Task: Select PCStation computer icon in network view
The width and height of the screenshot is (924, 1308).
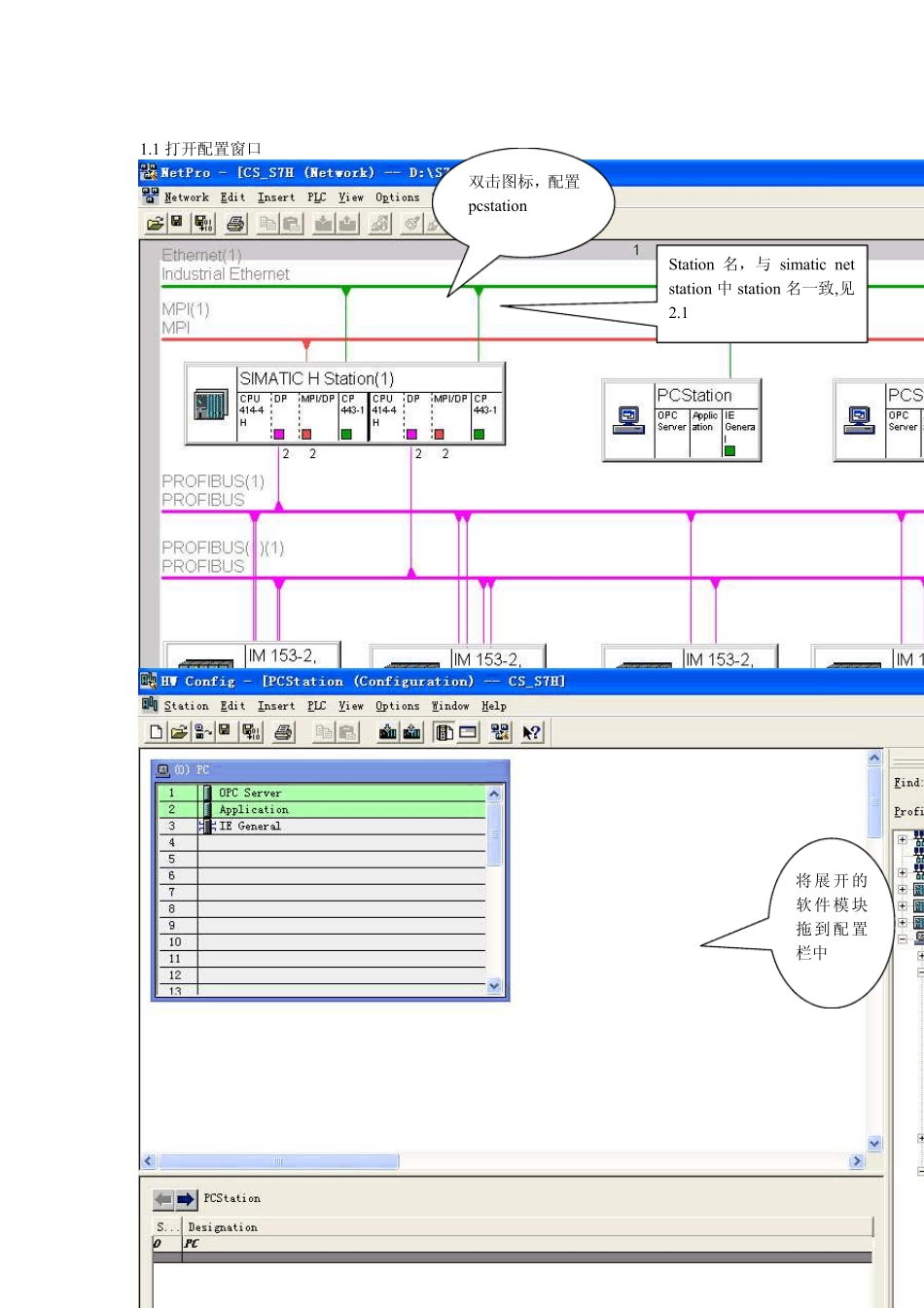Action: point(629,420)
